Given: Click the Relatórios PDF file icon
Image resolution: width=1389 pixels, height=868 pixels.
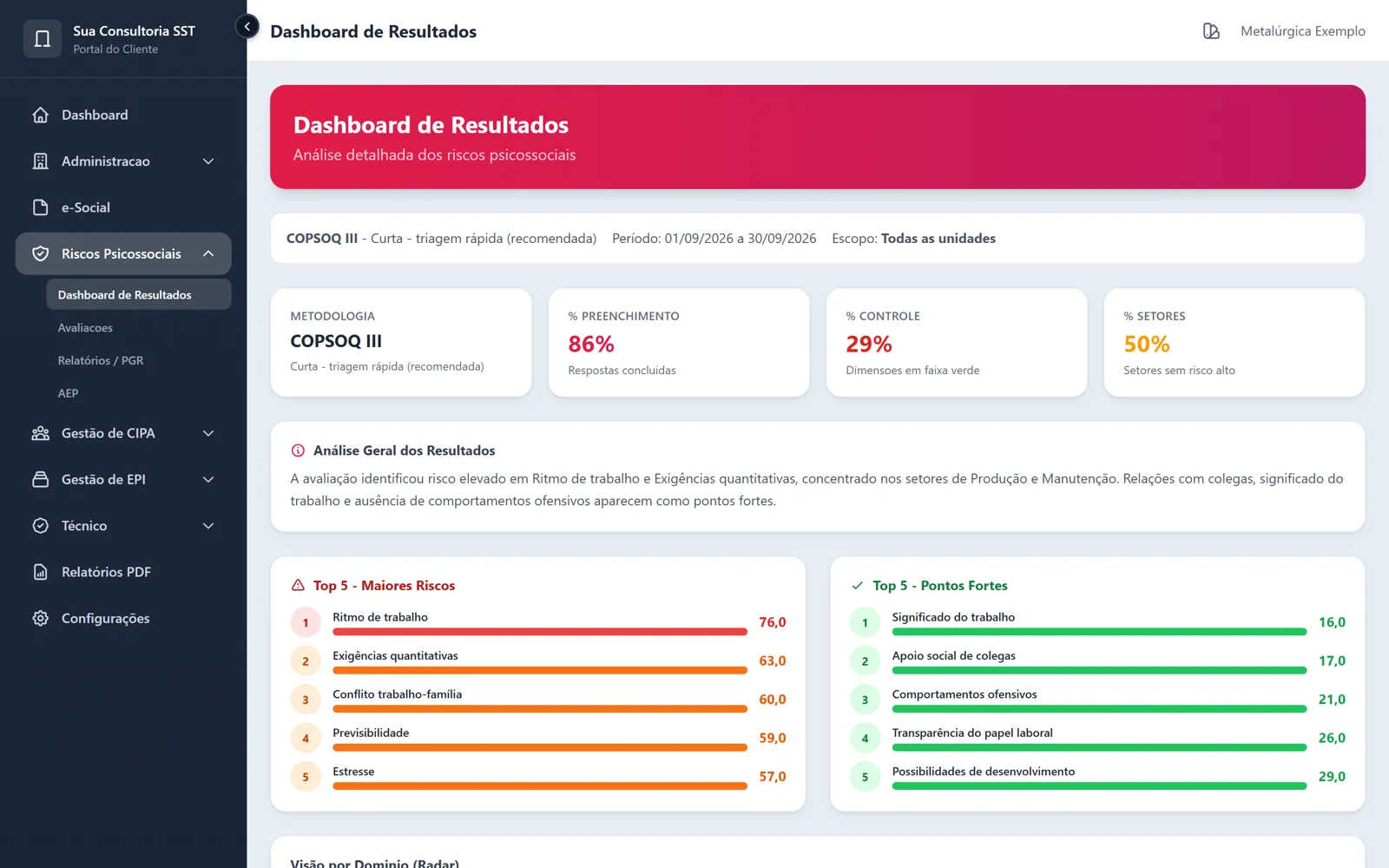Looking at the screenshot, I should pyautogui.click(x=40, y=572).
